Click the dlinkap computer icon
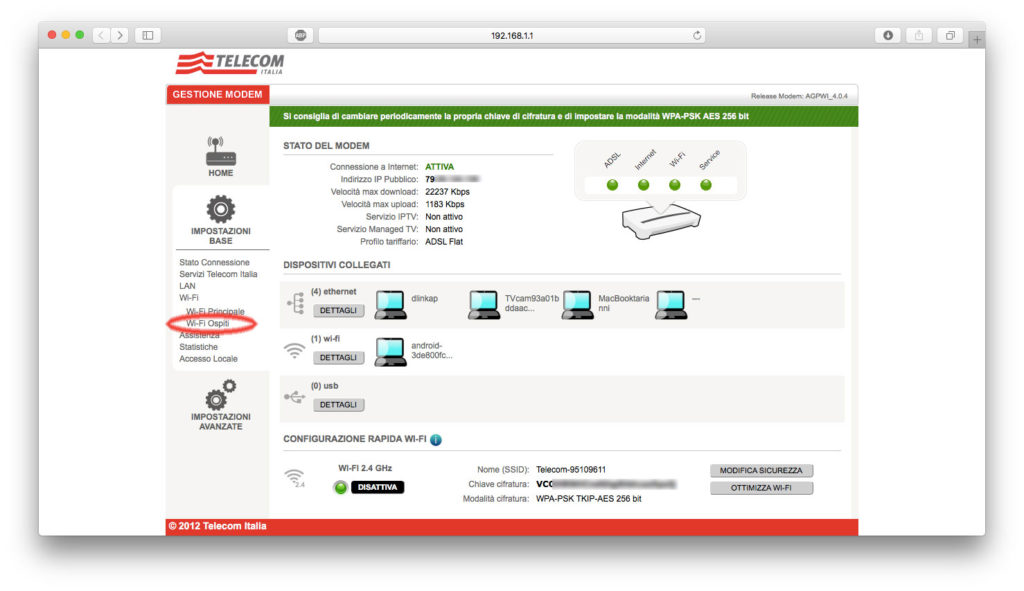Viewport: 1024px width, 591px height. (x=391, y=304)
